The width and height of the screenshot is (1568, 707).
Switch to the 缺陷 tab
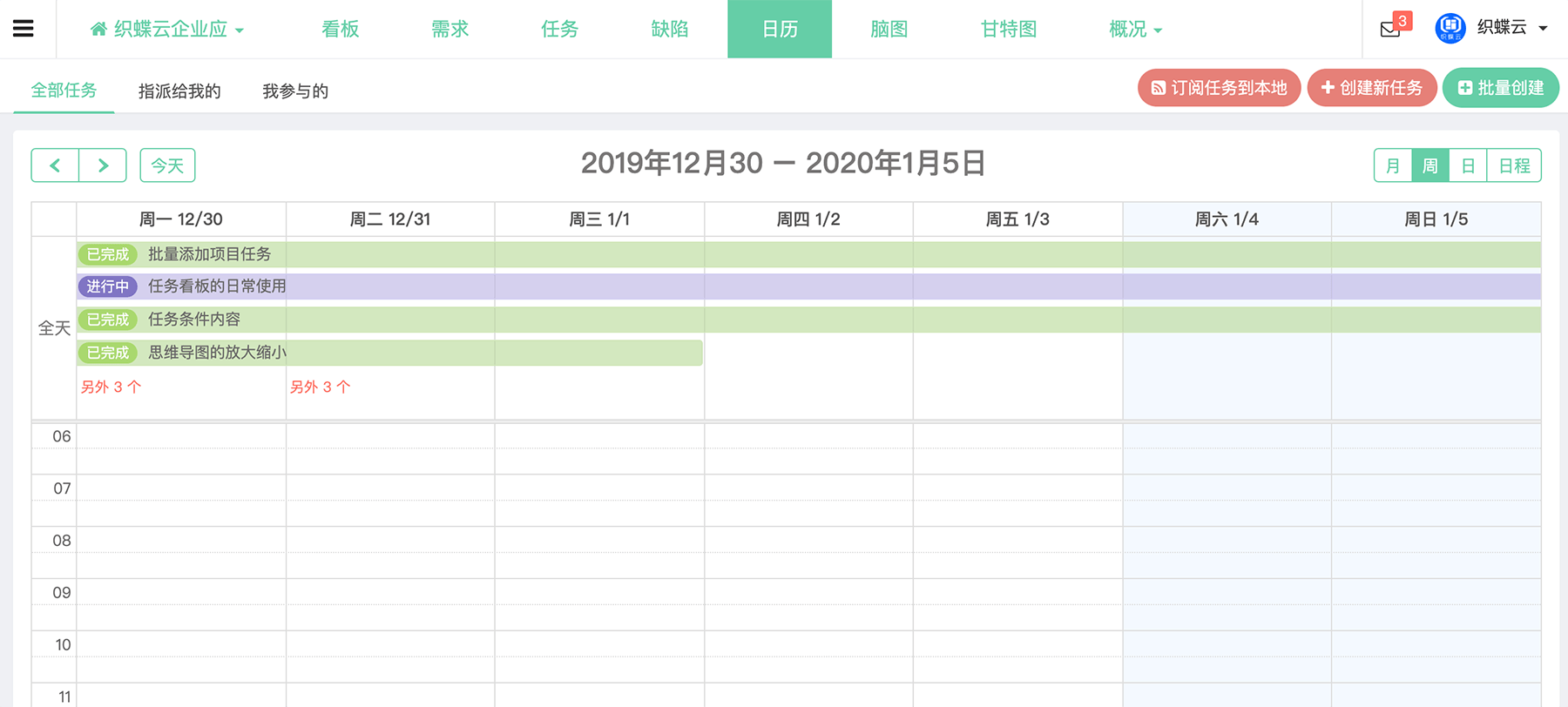point(670,29)
